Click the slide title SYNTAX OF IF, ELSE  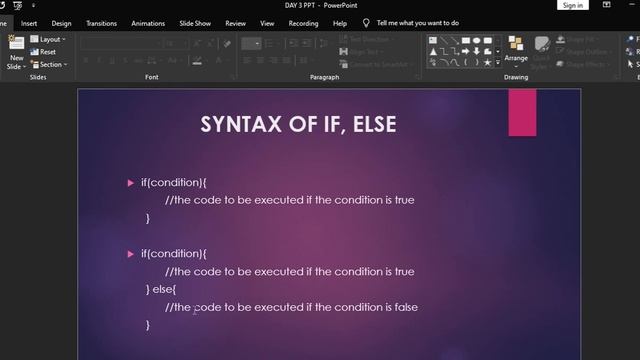(x=298, y=124)
